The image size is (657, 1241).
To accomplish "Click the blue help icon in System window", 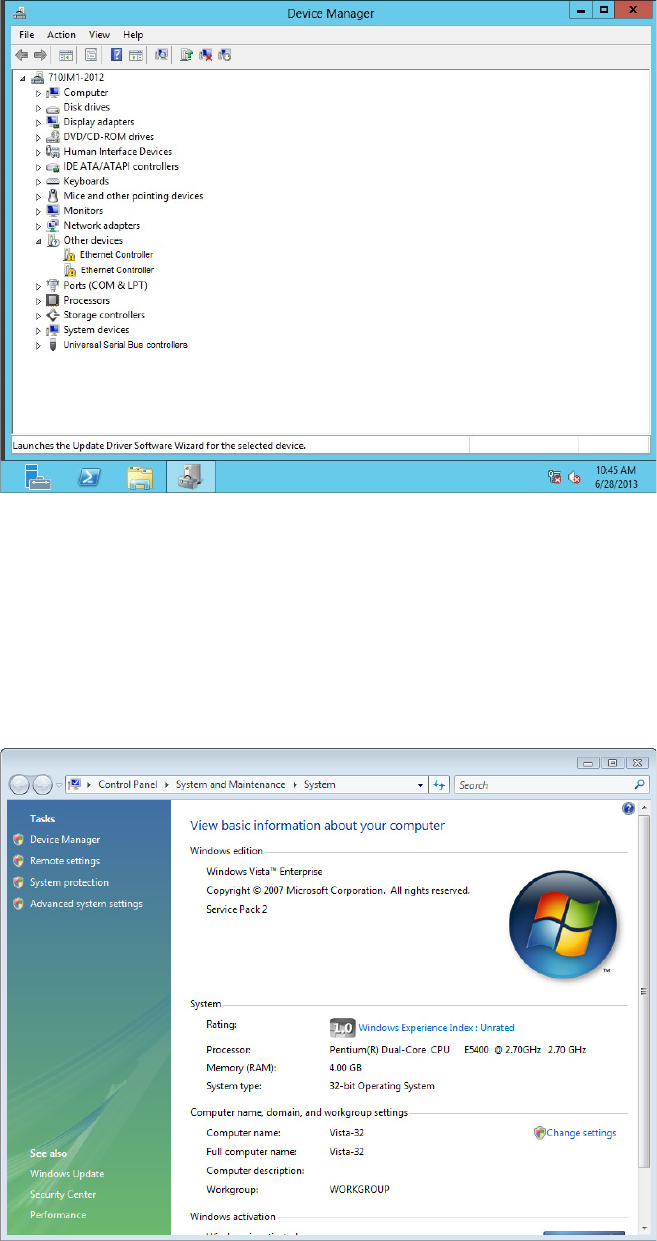I will tap(628, 808).
